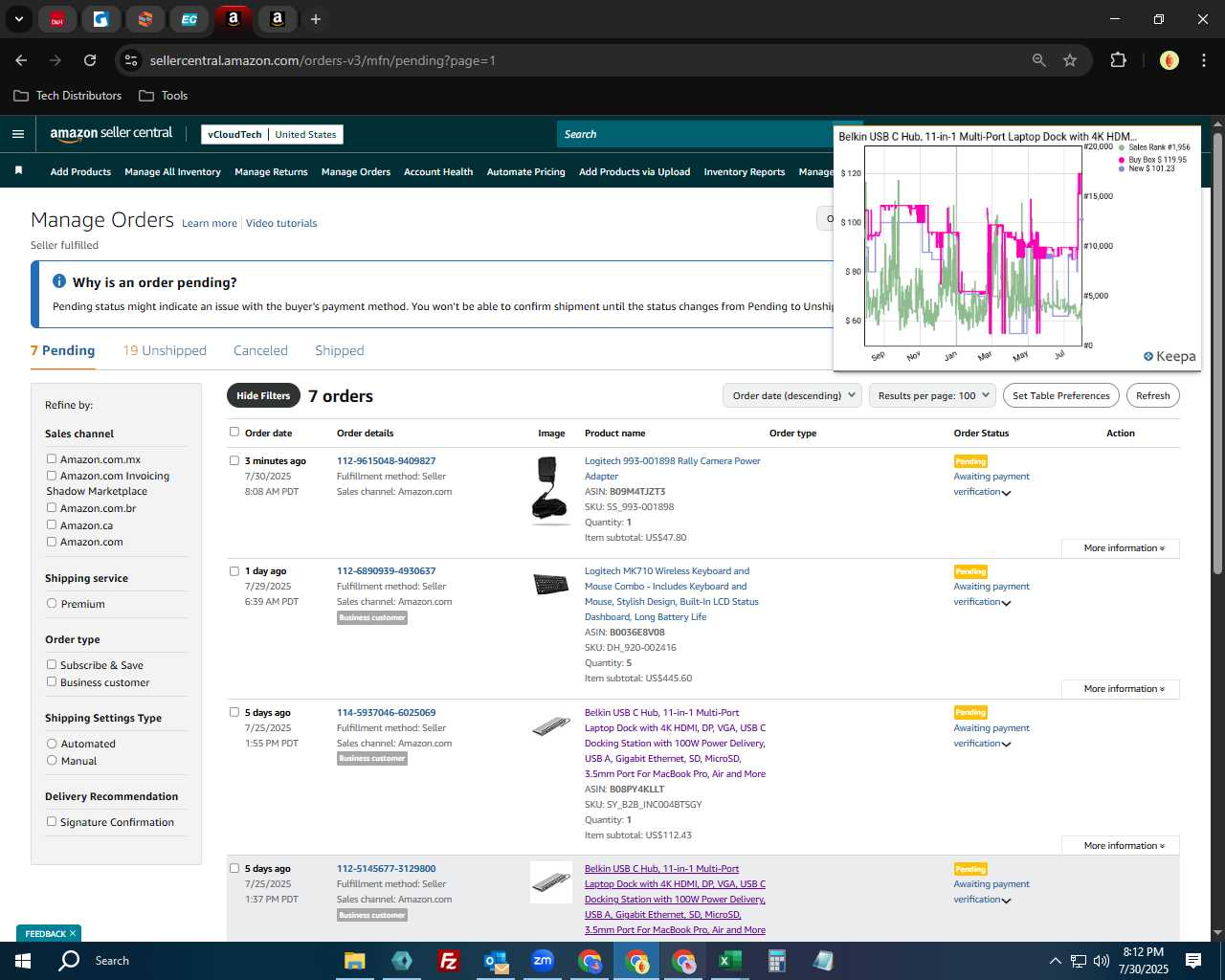The height and width of the screenshot is (980, 1225).
Task: Switch to the Shipped tab
Action: coord(340,350)
